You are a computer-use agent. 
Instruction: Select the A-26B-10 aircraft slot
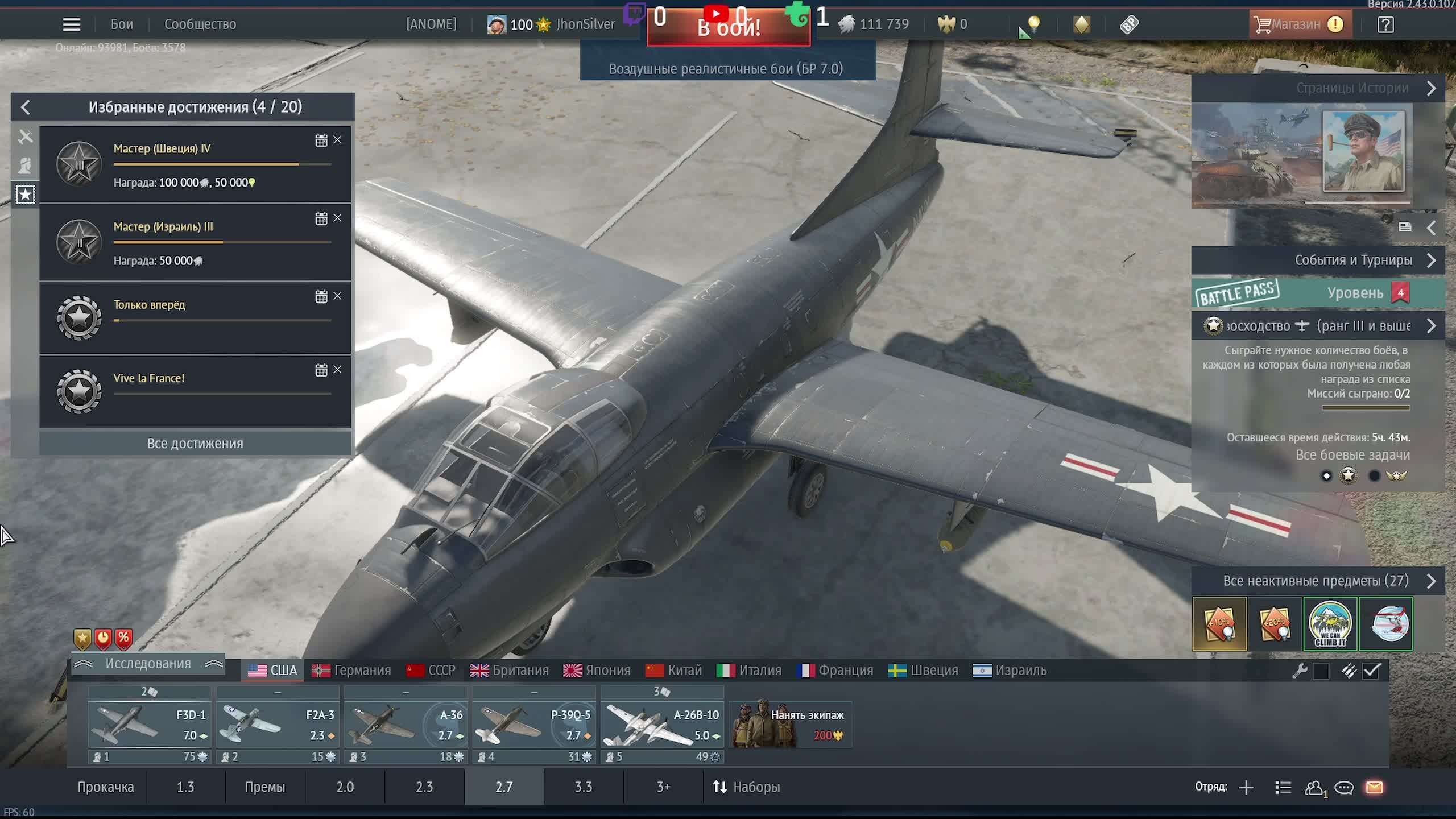662,724
